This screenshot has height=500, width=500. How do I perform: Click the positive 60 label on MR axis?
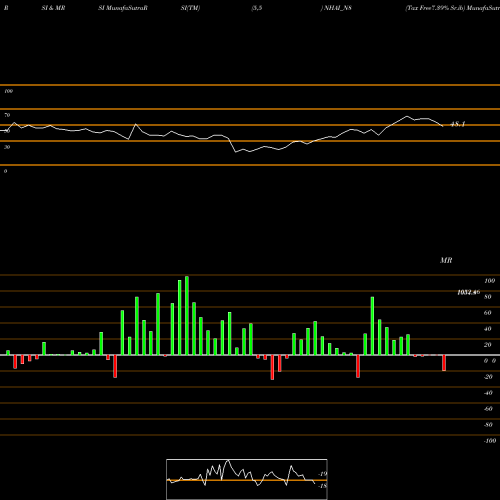pos(488,313)
